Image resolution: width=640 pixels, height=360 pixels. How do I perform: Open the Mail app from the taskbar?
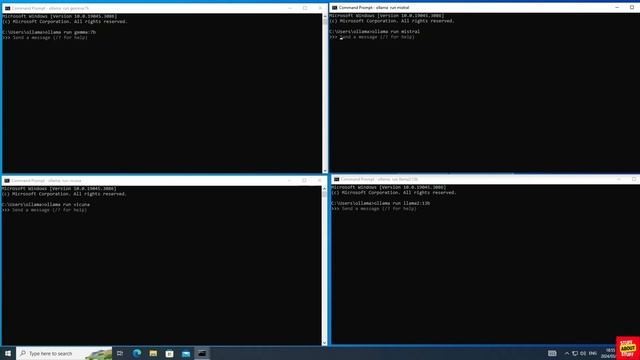coord(186,353)
